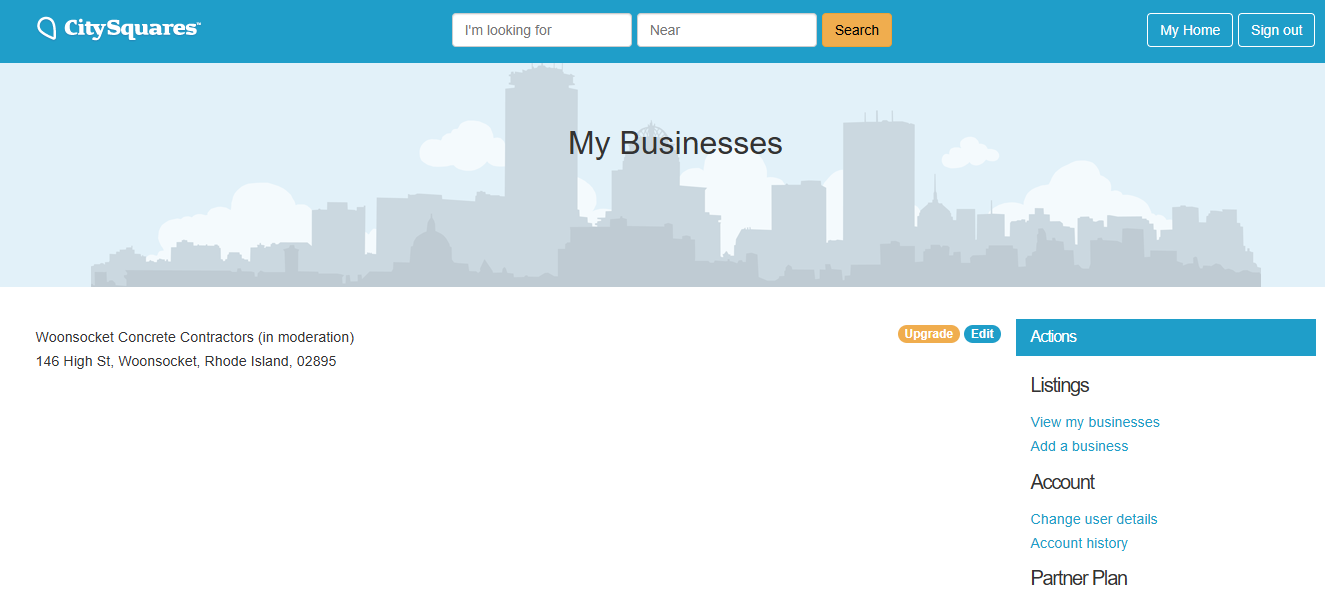Open the View my businesses link

pos(1095,422)
